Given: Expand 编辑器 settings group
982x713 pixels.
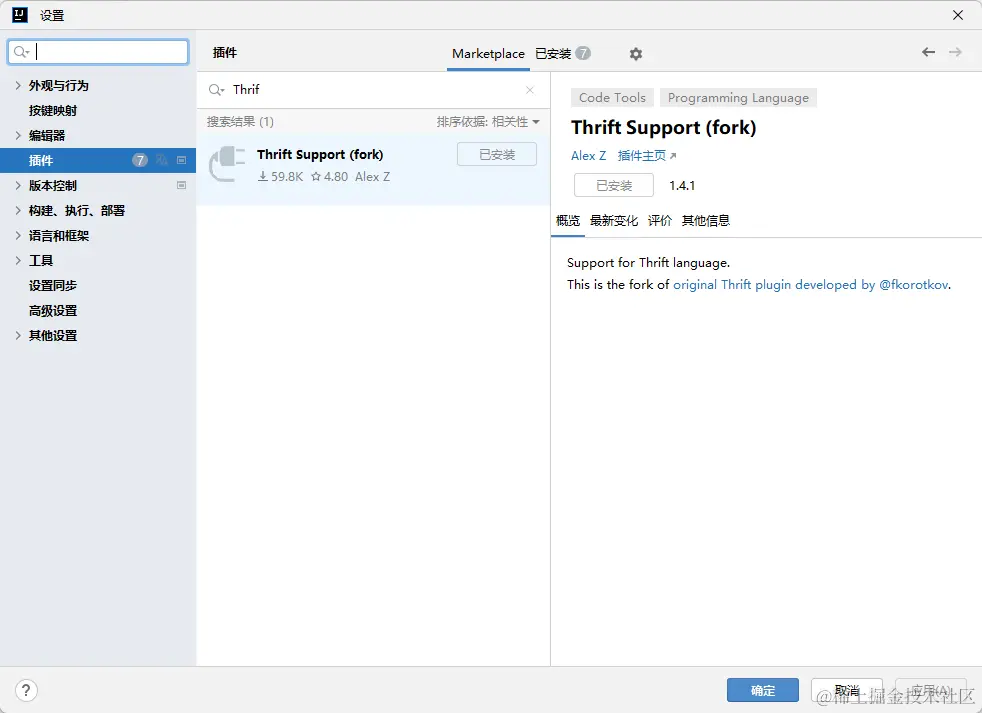Looking at the screenshot, I should (18, 135).
